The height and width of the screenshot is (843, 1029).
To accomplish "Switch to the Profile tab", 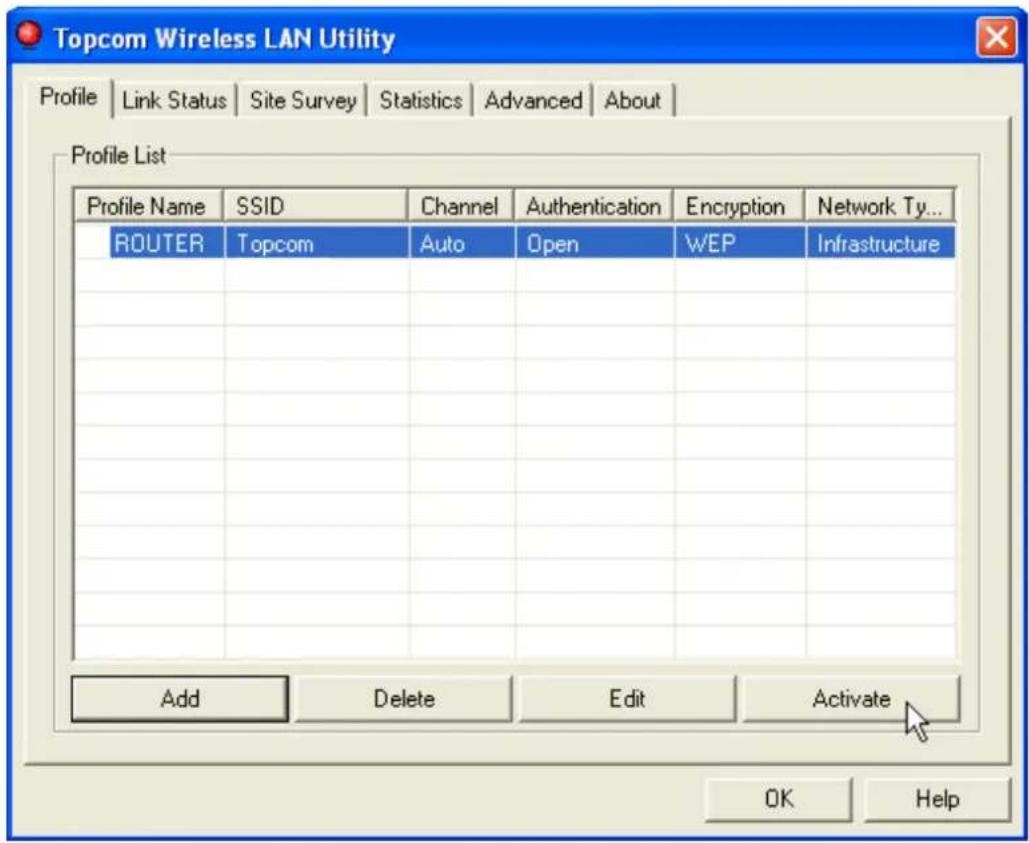I will 68,97.
